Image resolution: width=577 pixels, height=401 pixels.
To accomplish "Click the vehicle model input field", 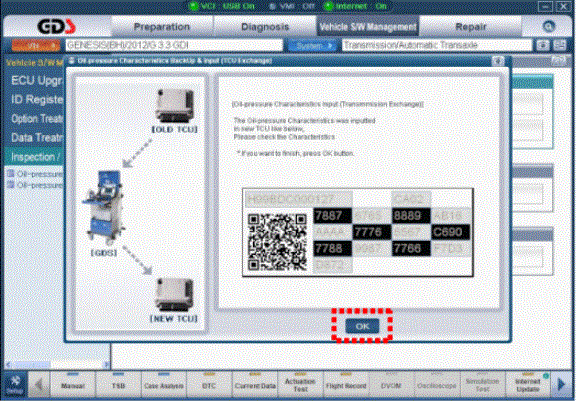I will click(174, 45).
